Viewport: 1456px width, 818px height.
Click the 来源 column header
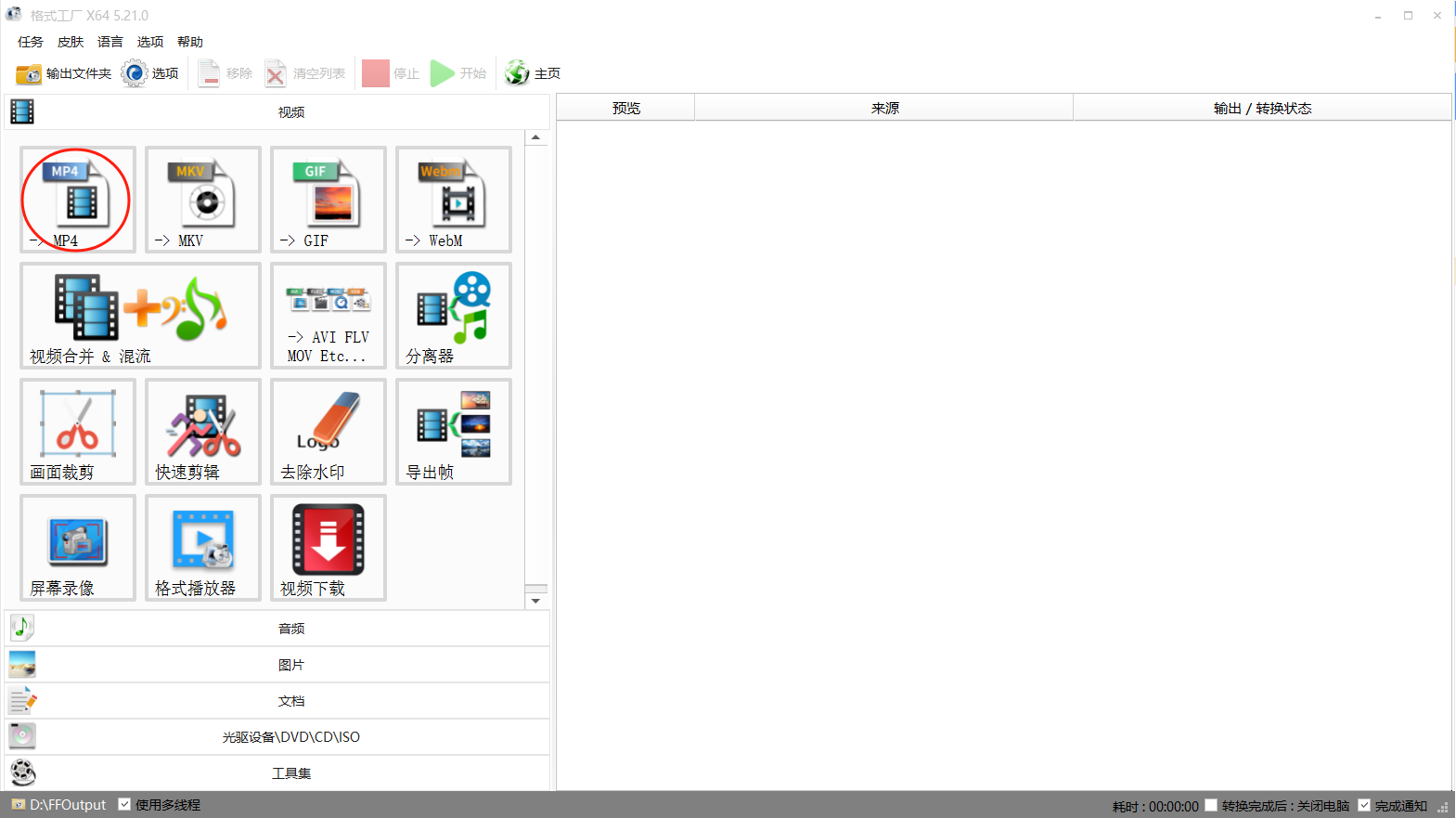884,108
